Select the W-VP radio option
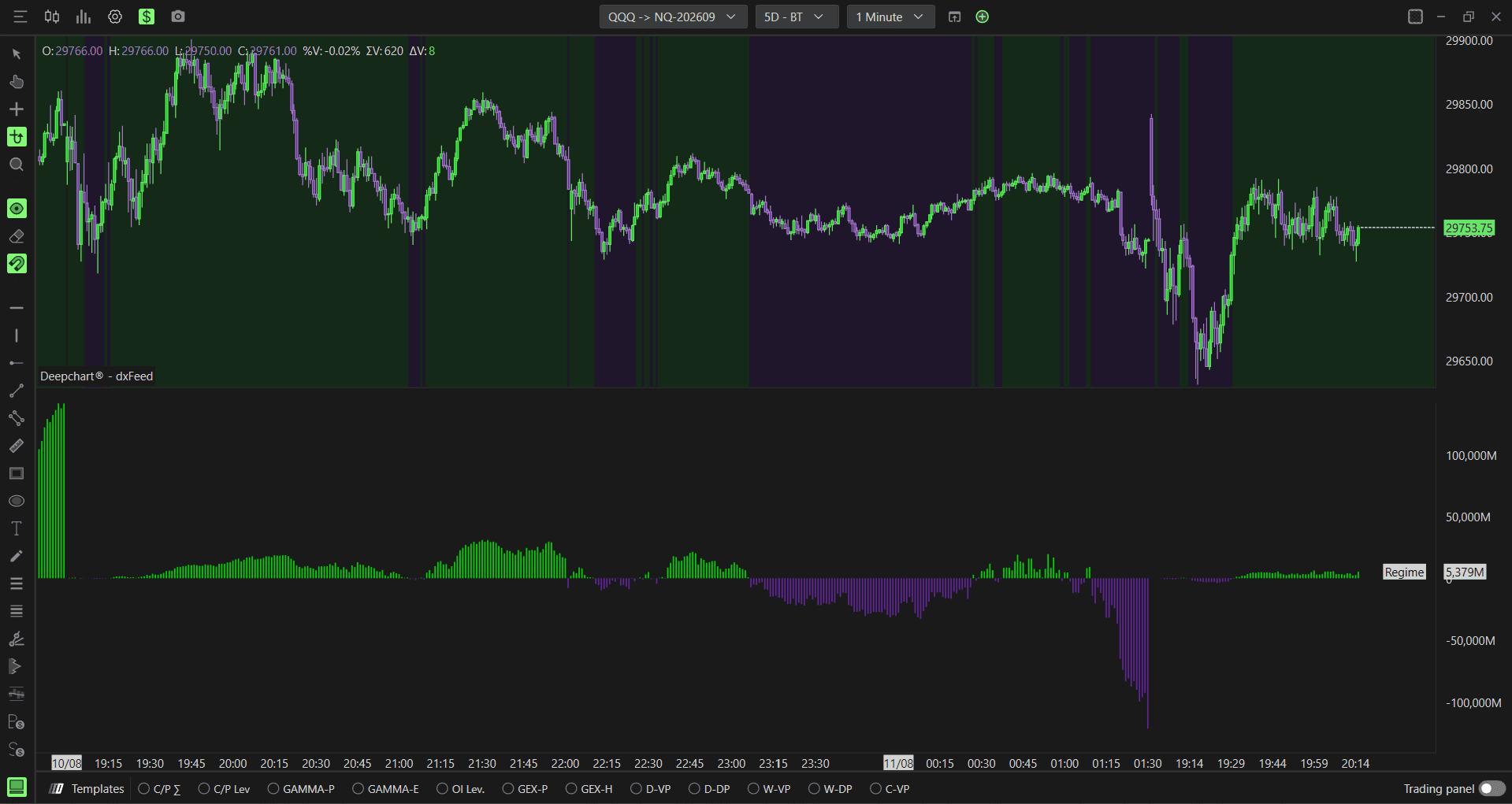1512x804 pixels. [769, 788]
